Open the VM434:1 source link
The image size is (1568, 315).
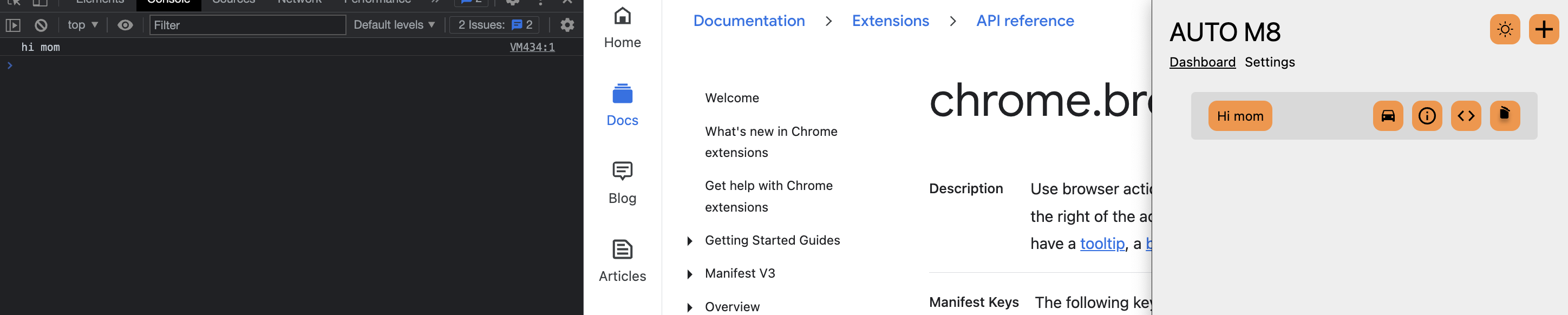pos(532,48)
